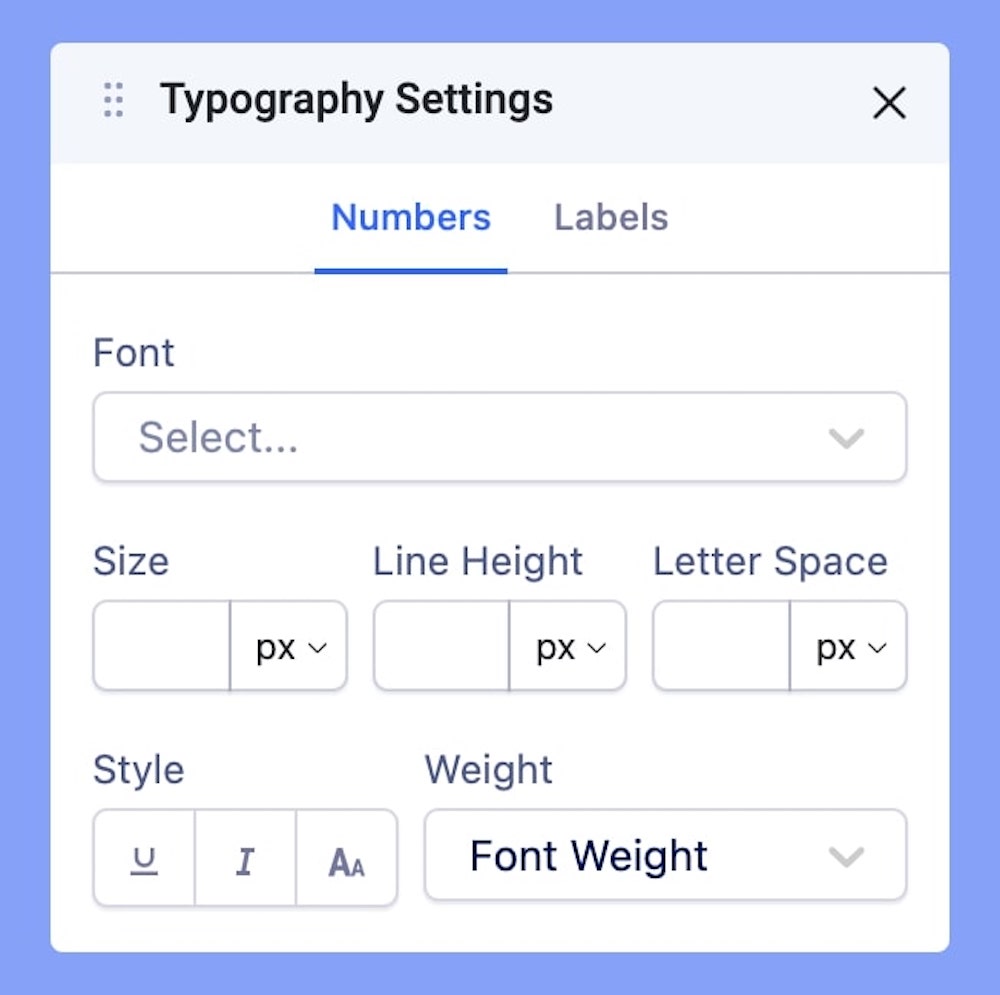Toggle the small caps style button
Viewport: 1000px width, 995px height.
click(x=346, y=859)
